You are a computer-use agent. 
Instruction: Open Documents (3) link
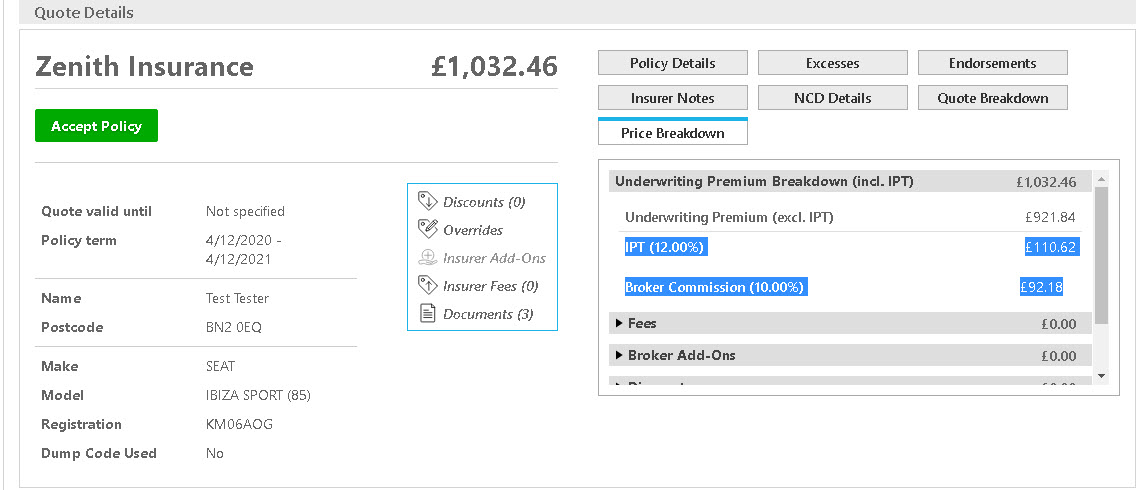coord(488,314)
